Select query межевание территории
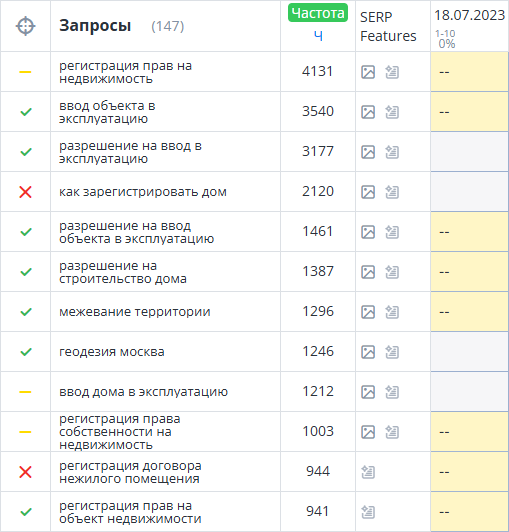 [135, 312]
